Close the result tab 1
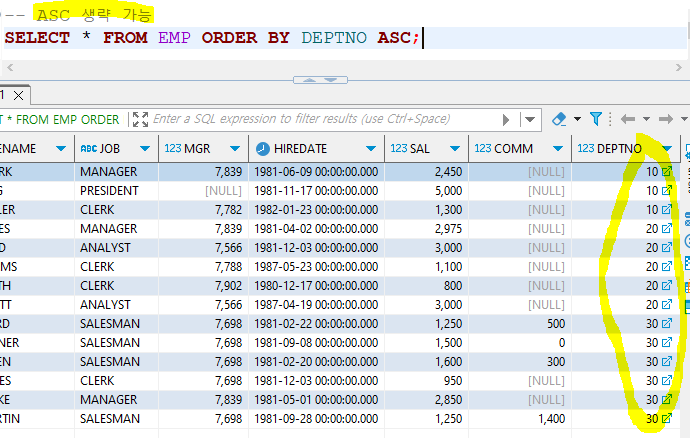 (18, 95)
